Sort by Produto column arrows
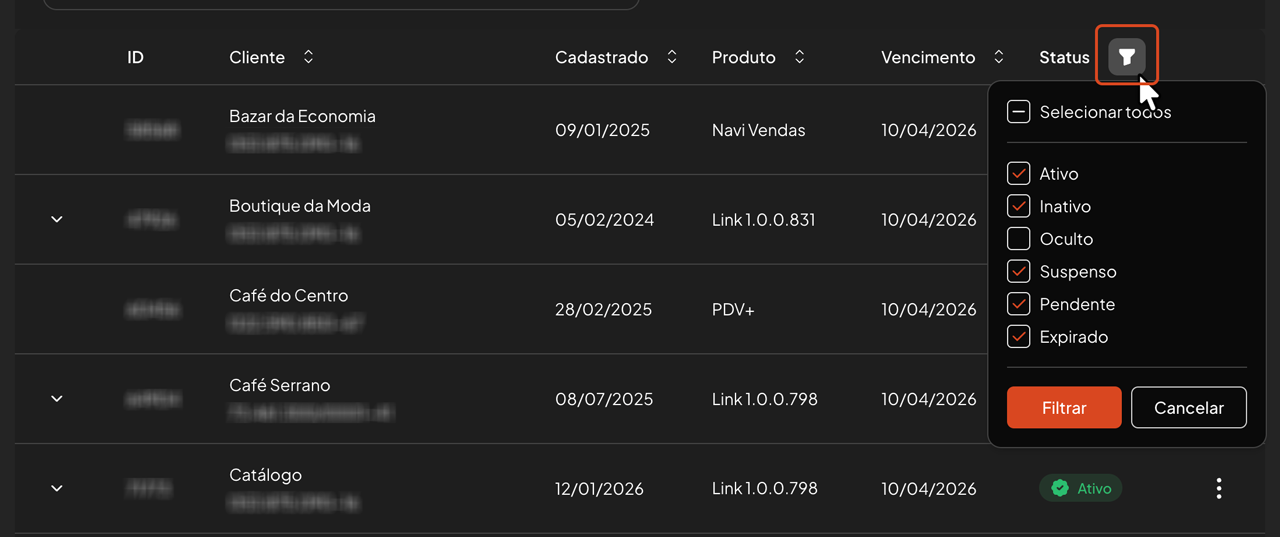1280x537 pixels. pos(799,57)
